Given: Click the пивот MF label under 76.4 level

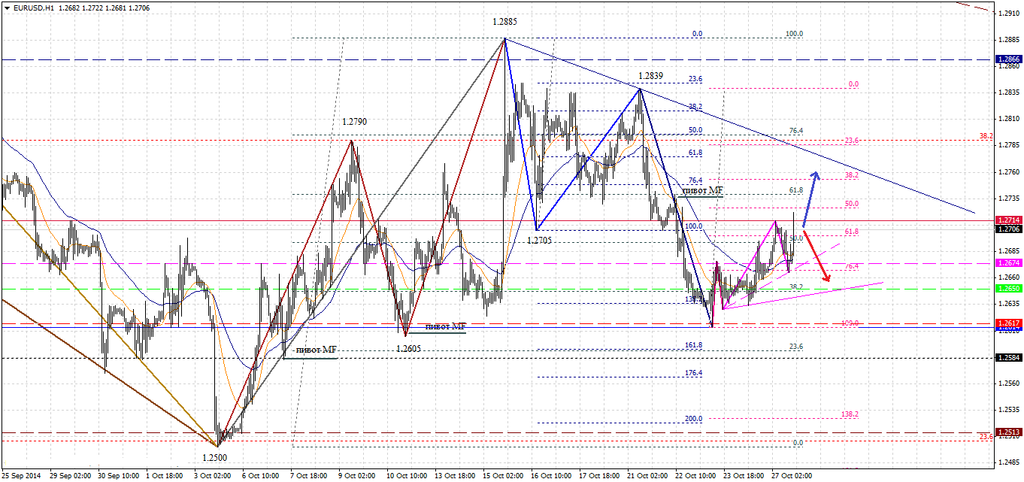Looking at the screenshot, I should [703, 190].
